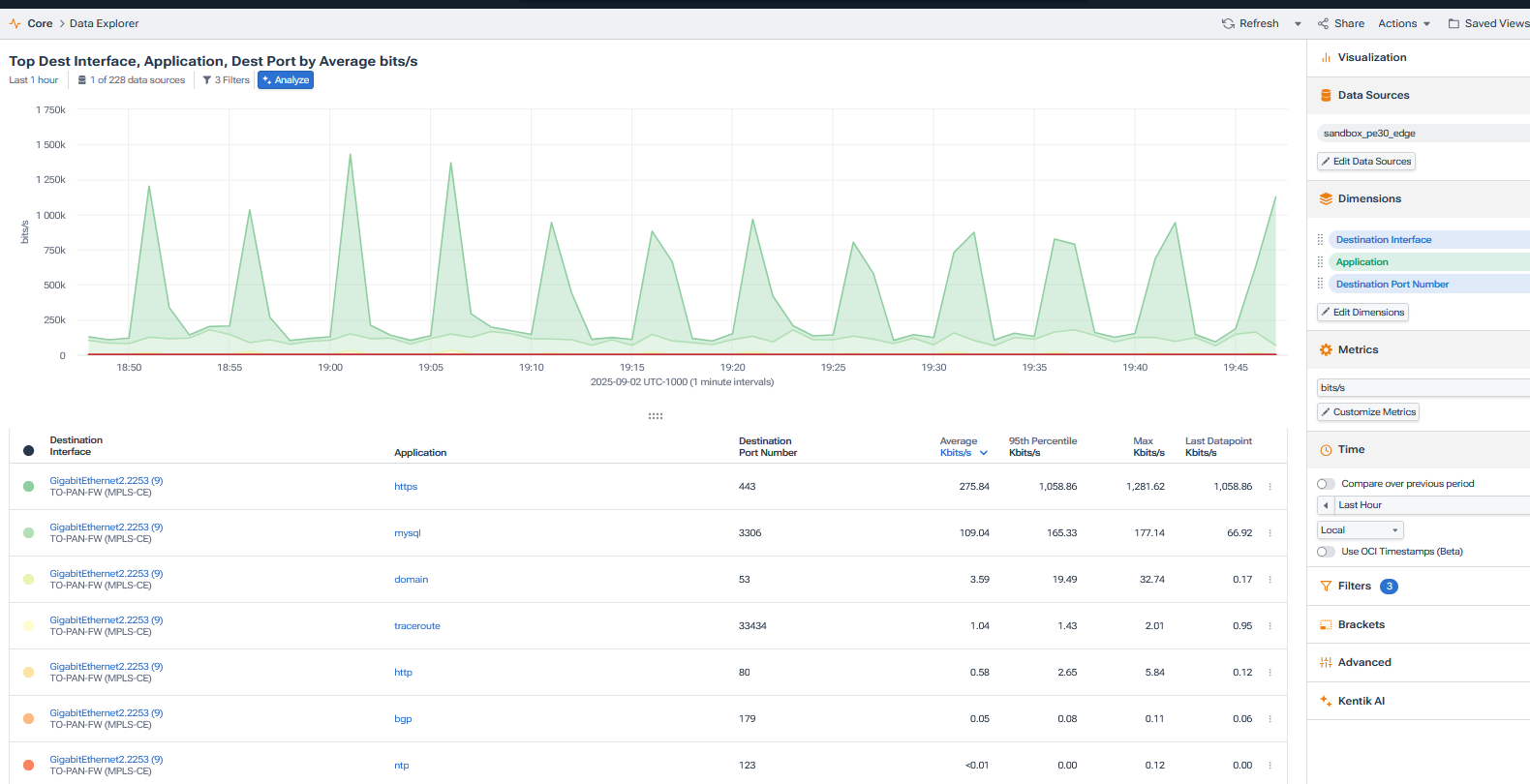Open the domain application link
The height and width of the screenshot is (784, 1530).
pos(411,580)
